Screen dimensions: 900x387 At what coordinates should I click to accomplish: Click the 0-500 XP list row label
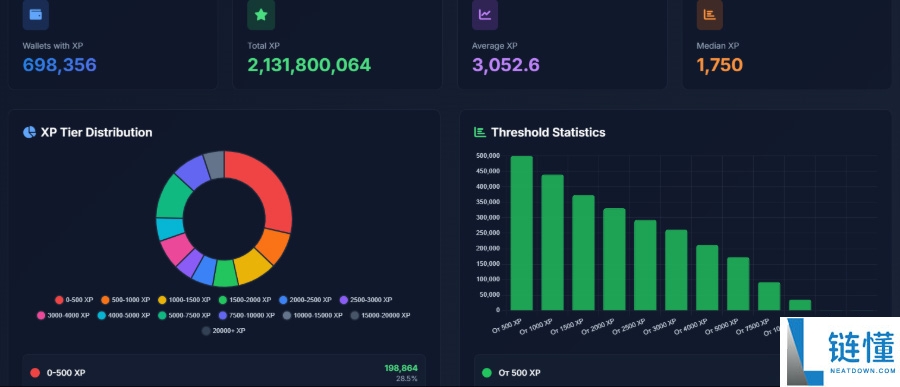(66, 373)
